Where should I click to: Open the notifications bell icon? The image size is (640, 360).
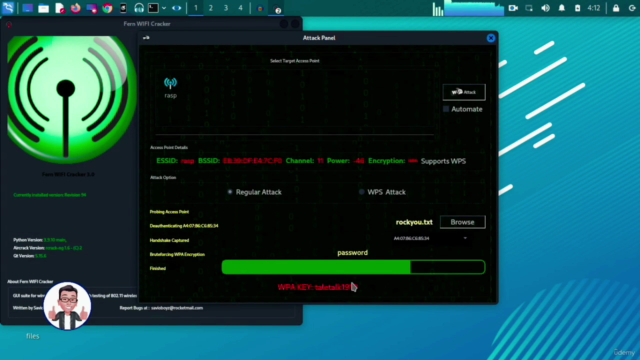562,8
